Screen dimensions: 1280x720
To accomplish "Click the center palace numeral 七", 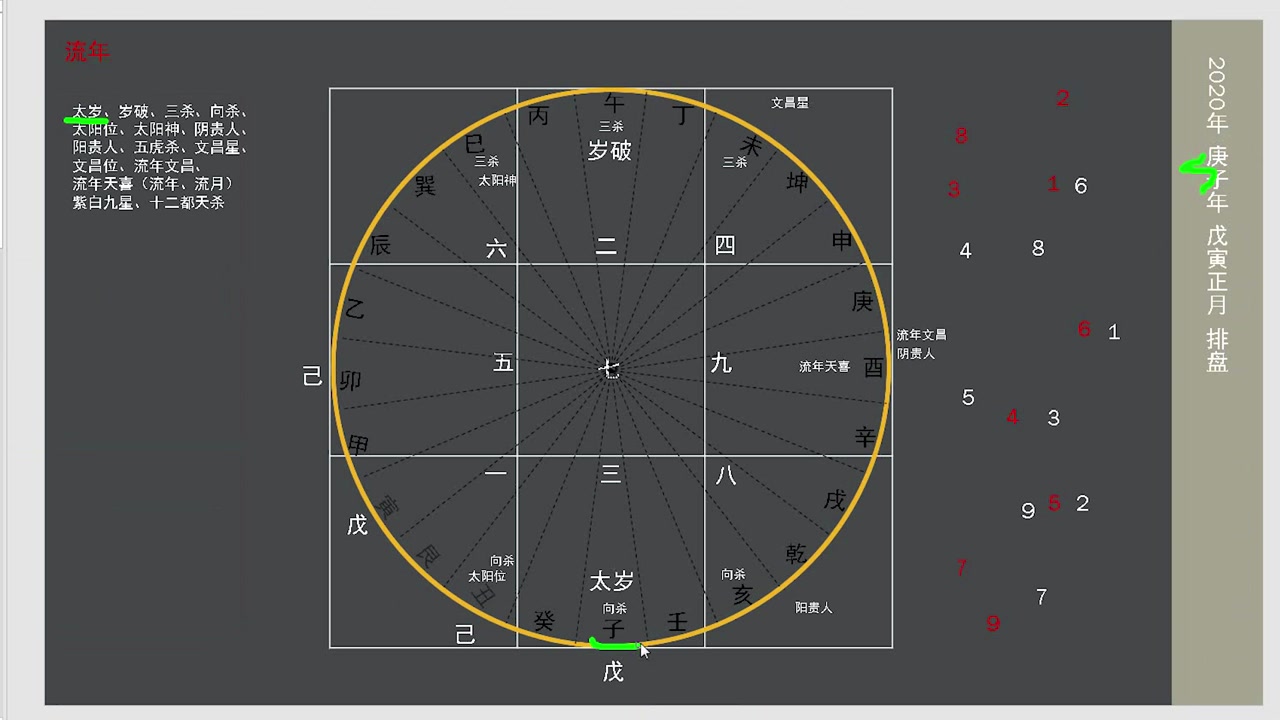I will (x=609, y=369).
